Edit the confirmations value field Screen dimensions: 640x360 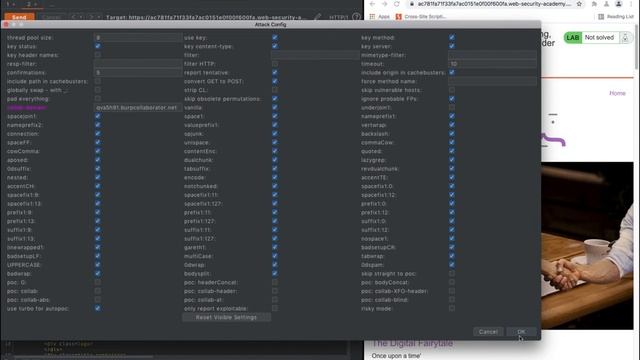point(138,72)
